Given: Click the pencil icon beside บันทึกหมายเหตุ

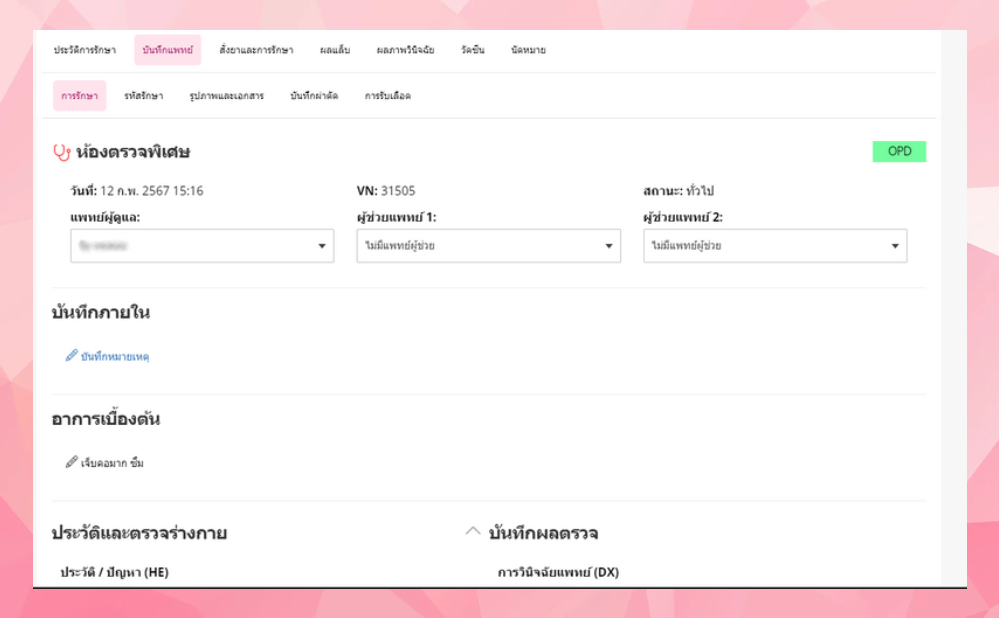Looking at the screenshot, I should tap(71, 356).
